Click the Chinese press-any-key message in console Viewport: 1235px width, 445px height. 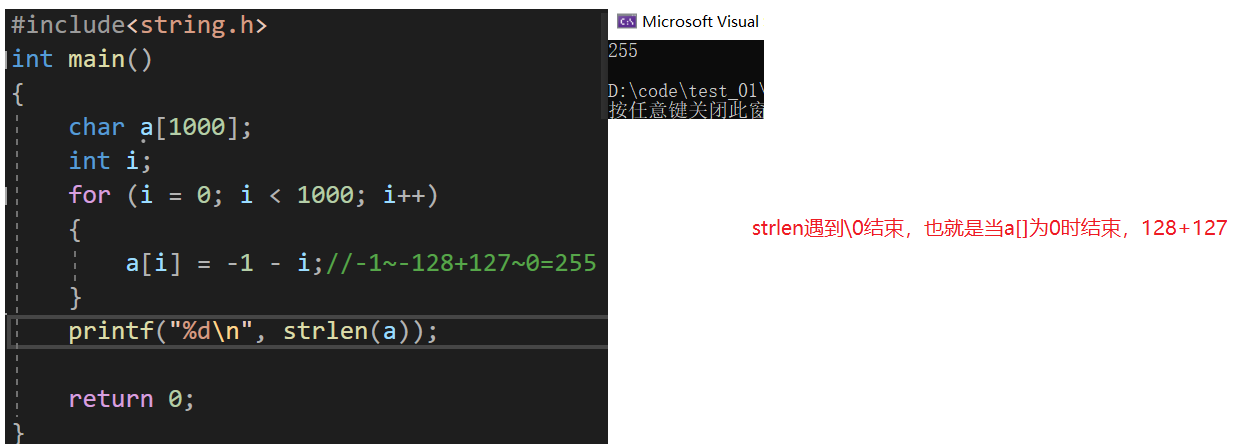click(686, 110)
